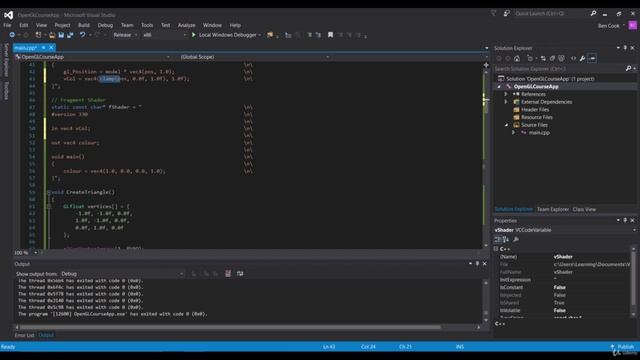
Task: Expand the External Dependencies node
Action: 506,102
